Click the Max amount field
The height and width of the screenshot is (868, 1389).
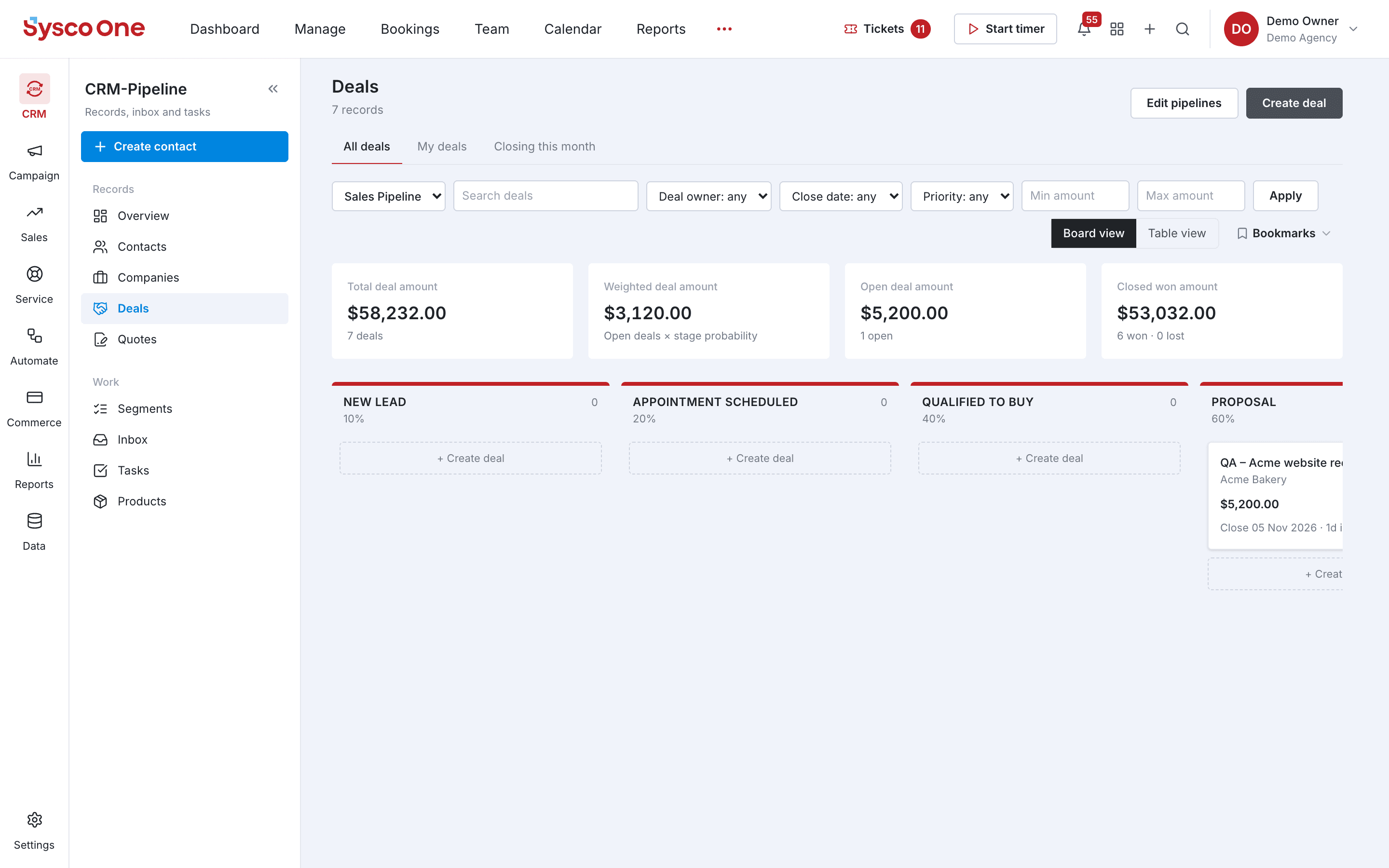pyautogui.click(x=1191, y=196)
